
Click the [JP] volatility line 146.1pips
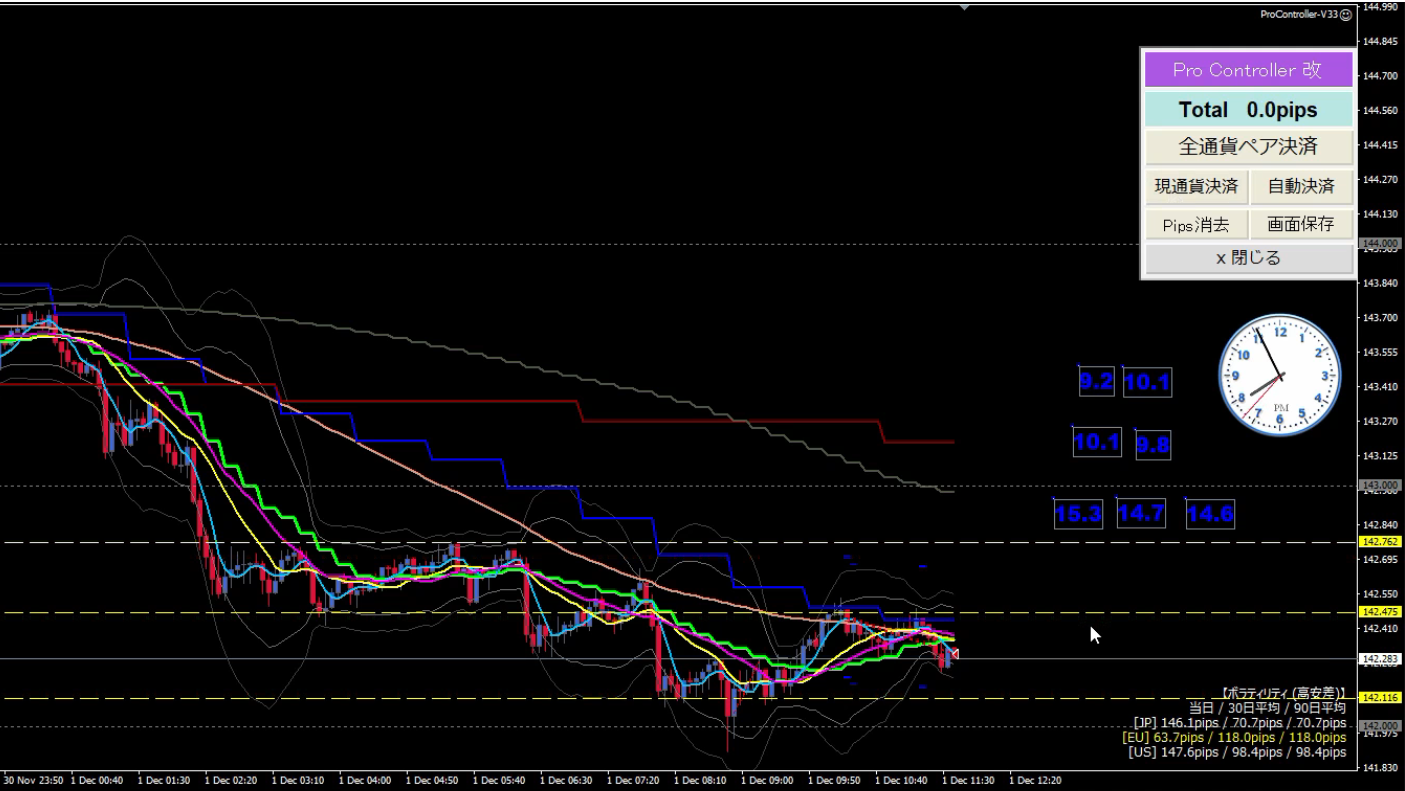pyautogui.click(x=1239, y=722)
